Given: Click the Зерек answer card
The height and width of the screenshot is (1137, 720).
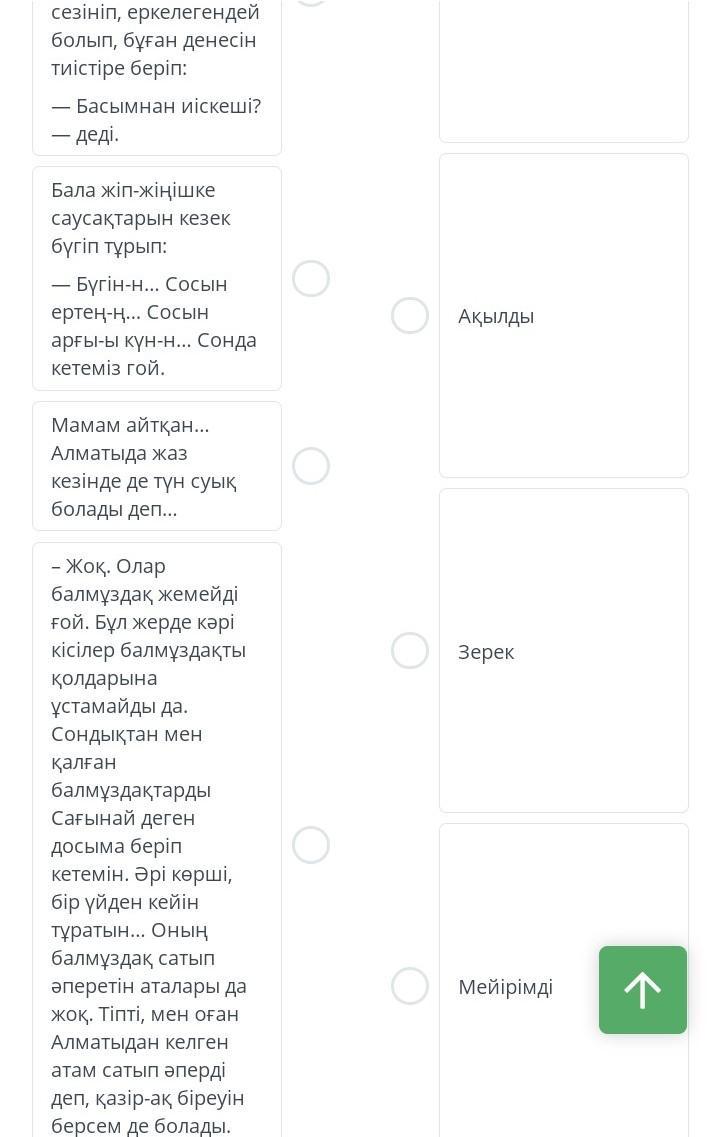Looking at the screenshot, I should point(563,650).
